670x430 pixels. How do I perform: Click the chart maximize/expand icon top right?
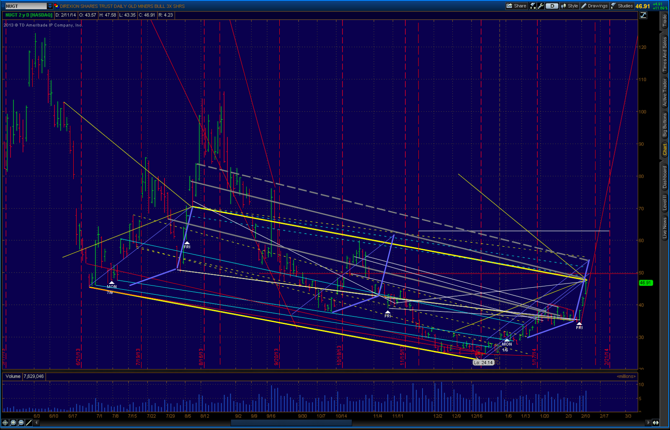coord(643,15)
